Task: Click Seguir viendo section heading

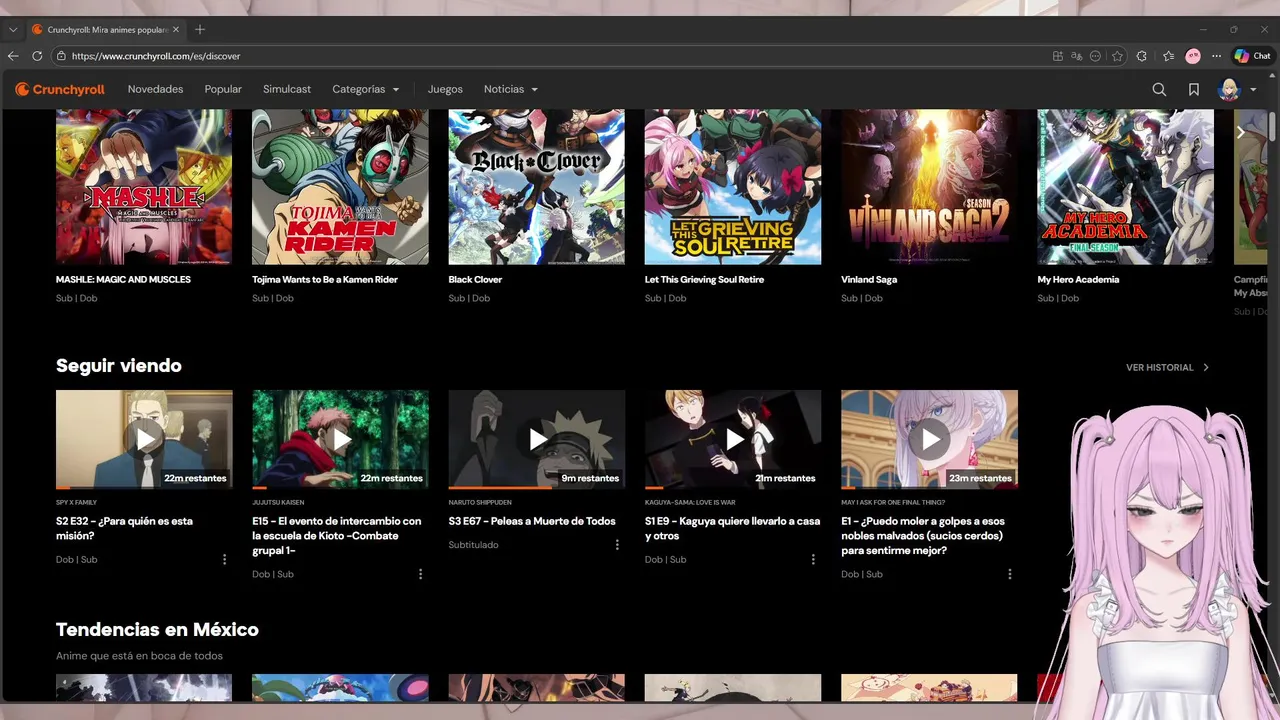Action: click(x=119, y=365)
